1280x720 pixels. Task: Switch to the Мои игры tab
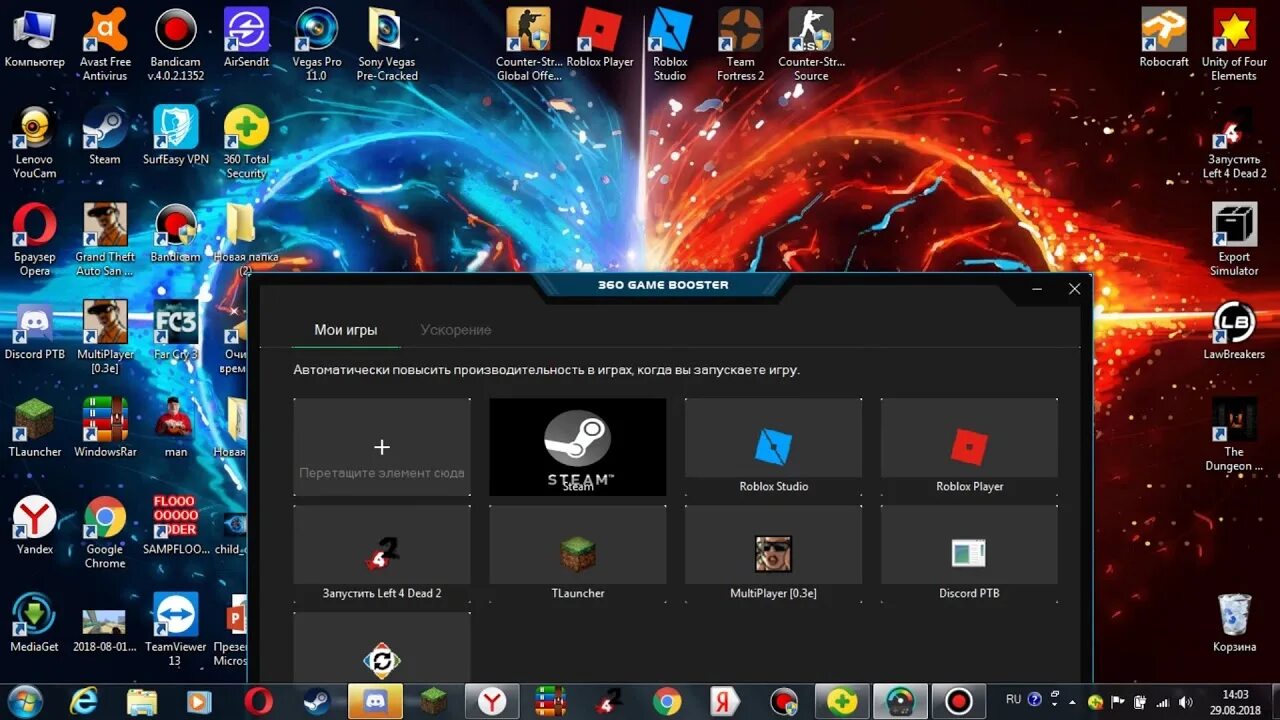(x=346, y=330)
